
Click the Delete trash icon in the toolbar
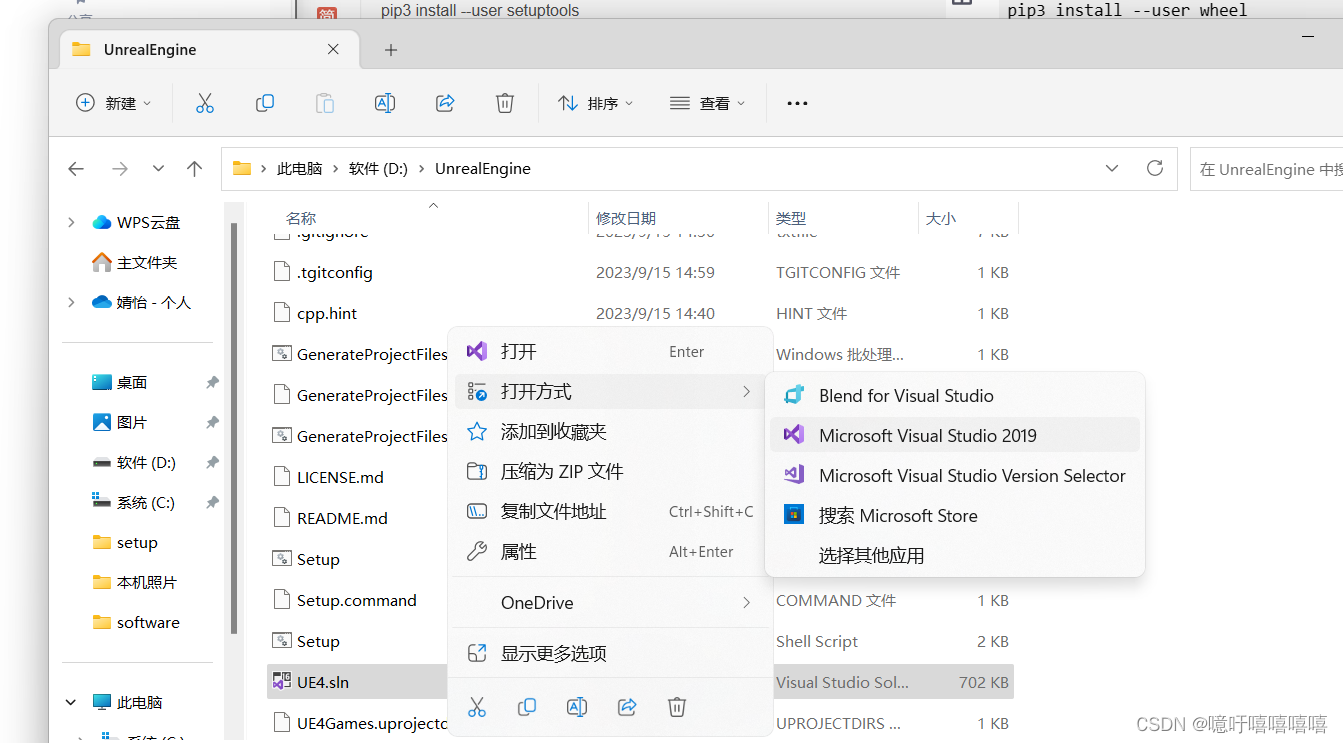tap(505, 103)
